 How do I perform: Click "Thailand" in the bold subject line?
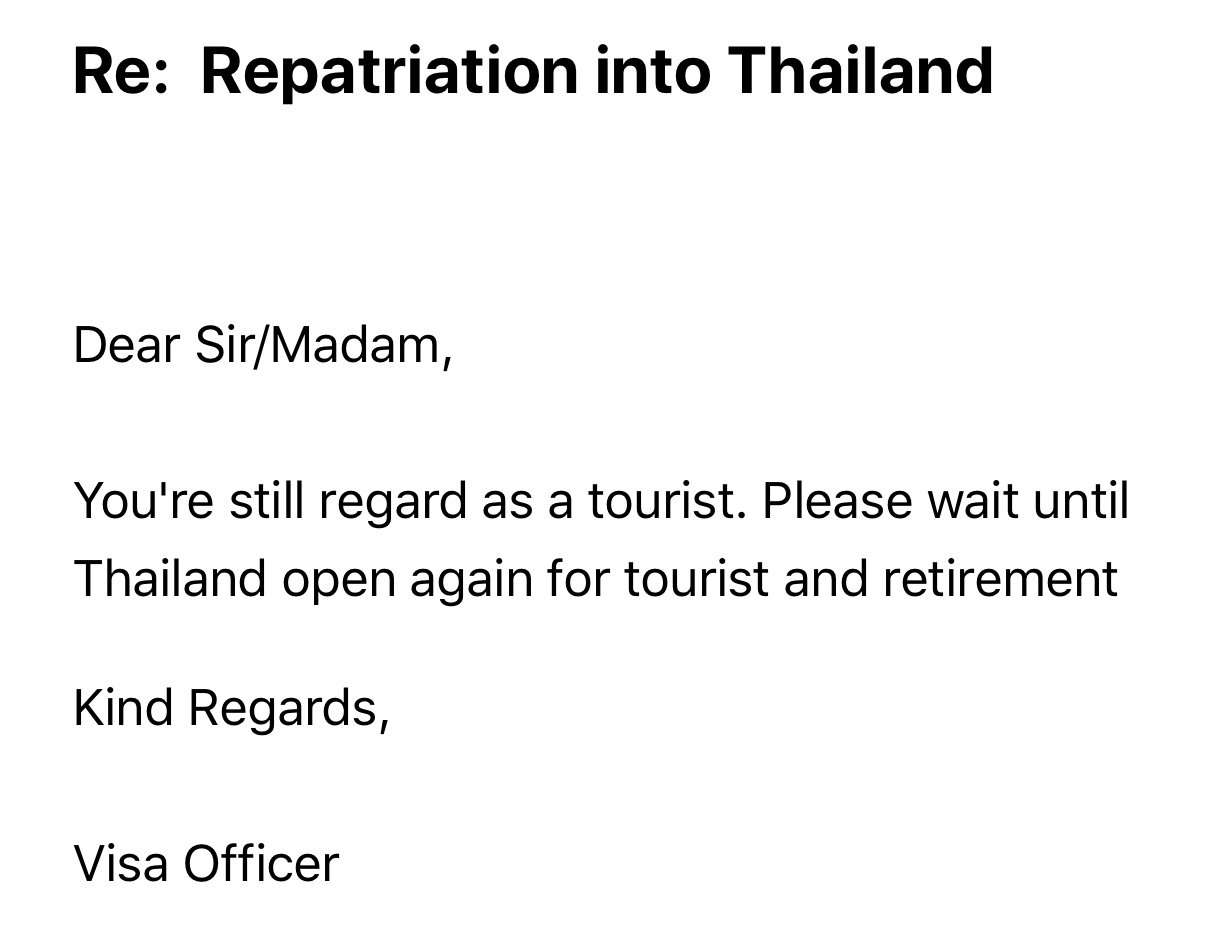[860, 71]
